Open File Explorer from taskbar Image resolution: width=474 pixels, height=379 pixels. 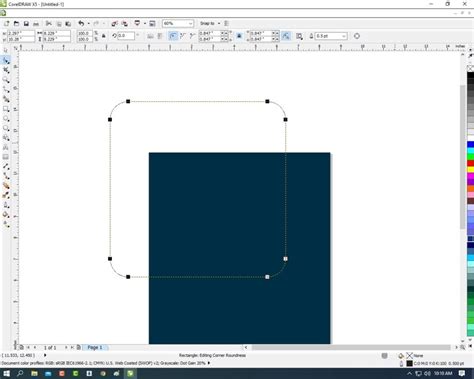34,373
